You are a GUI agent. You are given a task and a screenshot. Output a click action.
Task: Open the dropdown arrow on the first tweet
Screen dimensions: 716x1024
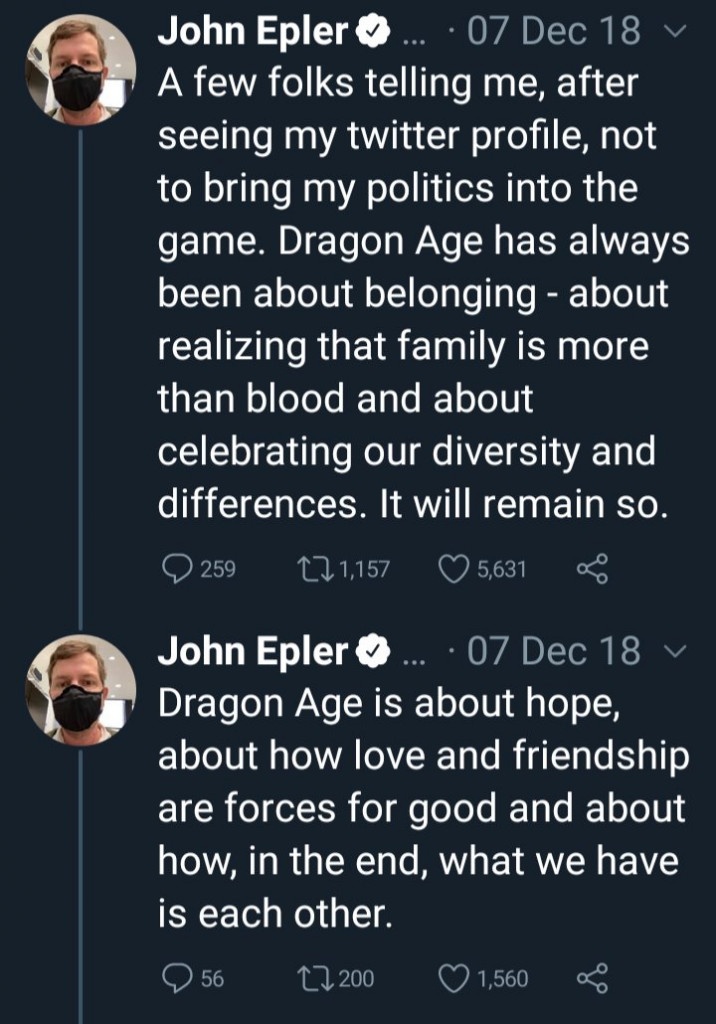click(x=676, y=33)
